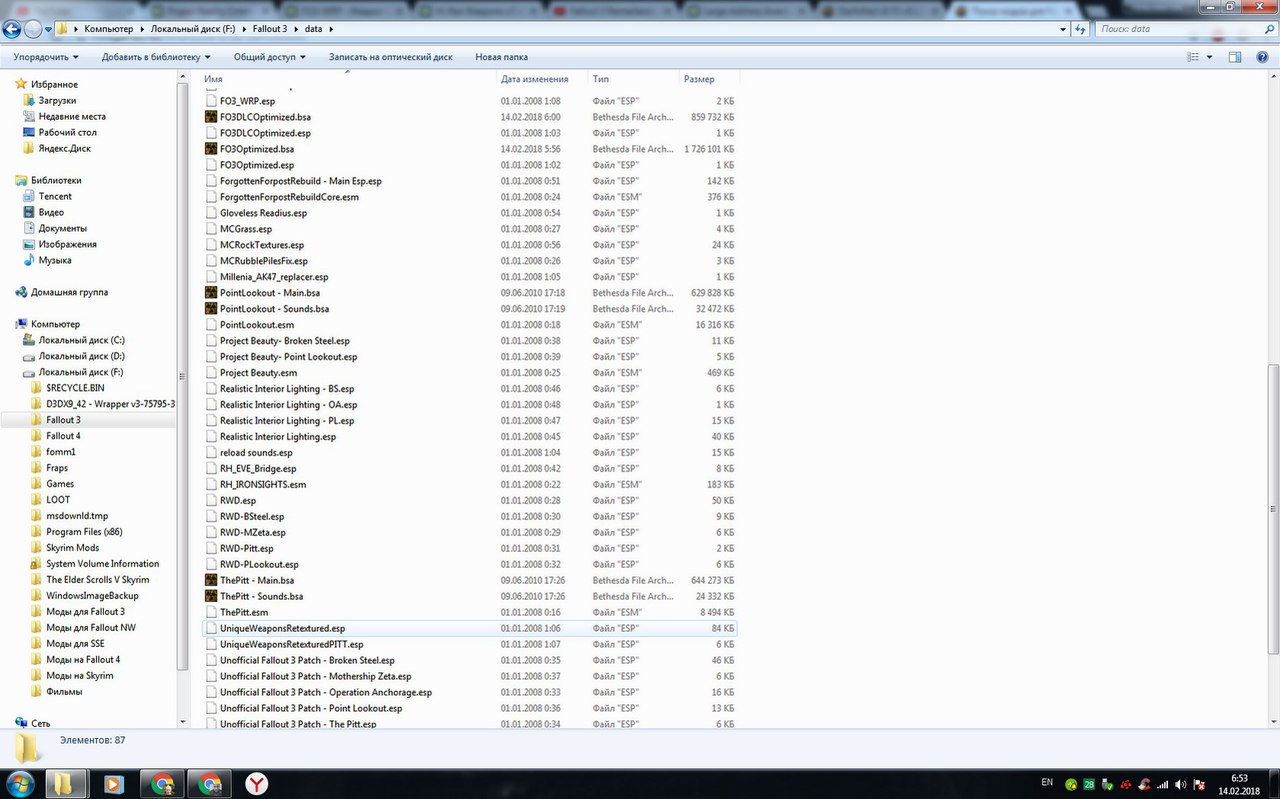Image resolution: width=1280 pixels, height=799 pixels.
Task: Select the LOOT folder in the tree
Action: click(x=58, y=500)
